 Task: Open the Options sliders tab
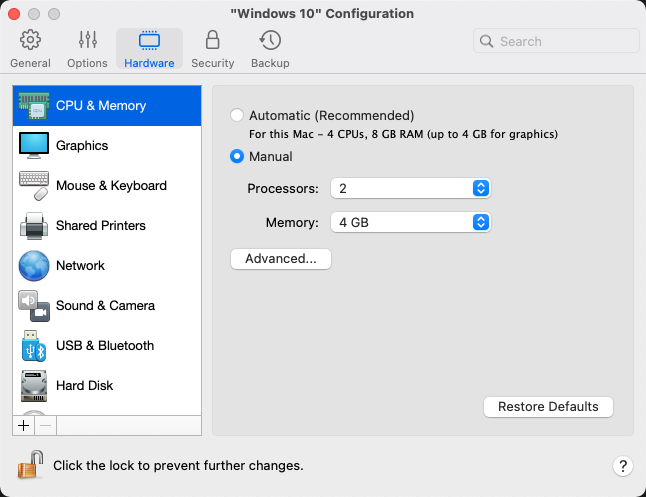(x=87, y=49)
